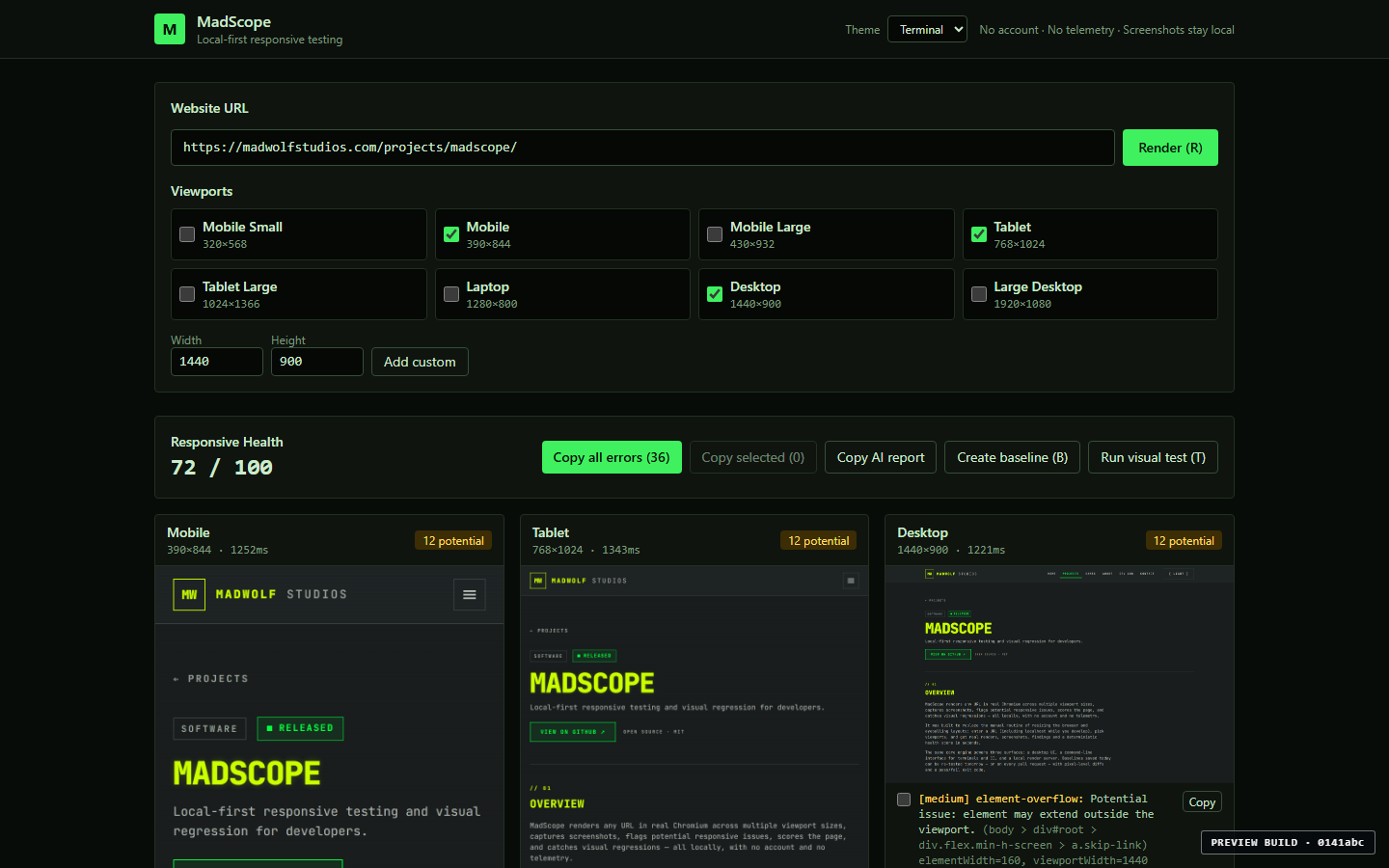
Task: Enable the Large Desktop viewport
Action: (x=979, y=294)
